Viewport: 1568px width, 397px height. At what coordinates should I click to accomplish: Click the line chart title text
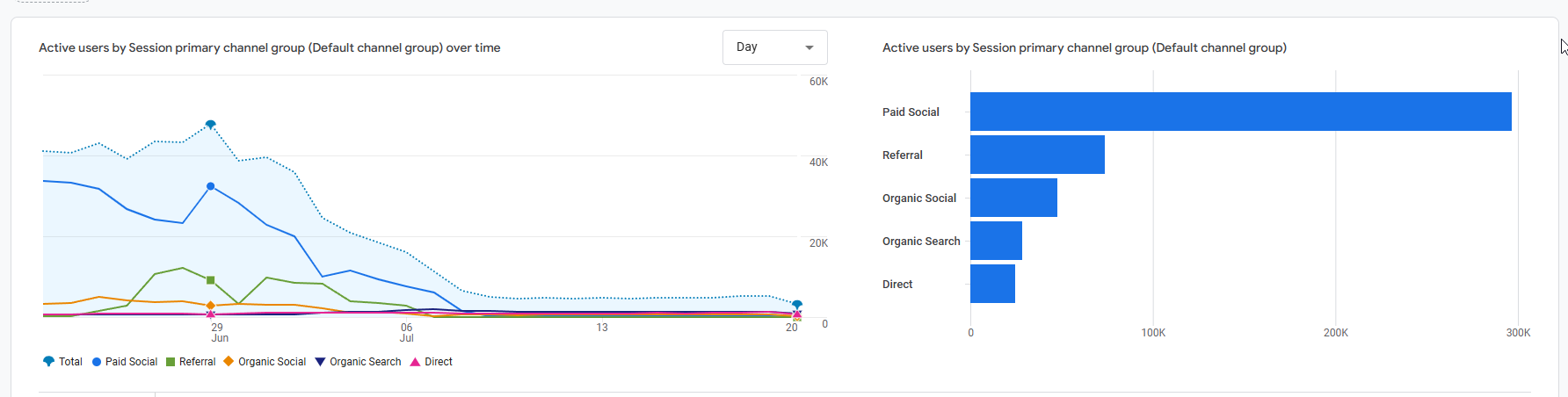coord(270,48)
